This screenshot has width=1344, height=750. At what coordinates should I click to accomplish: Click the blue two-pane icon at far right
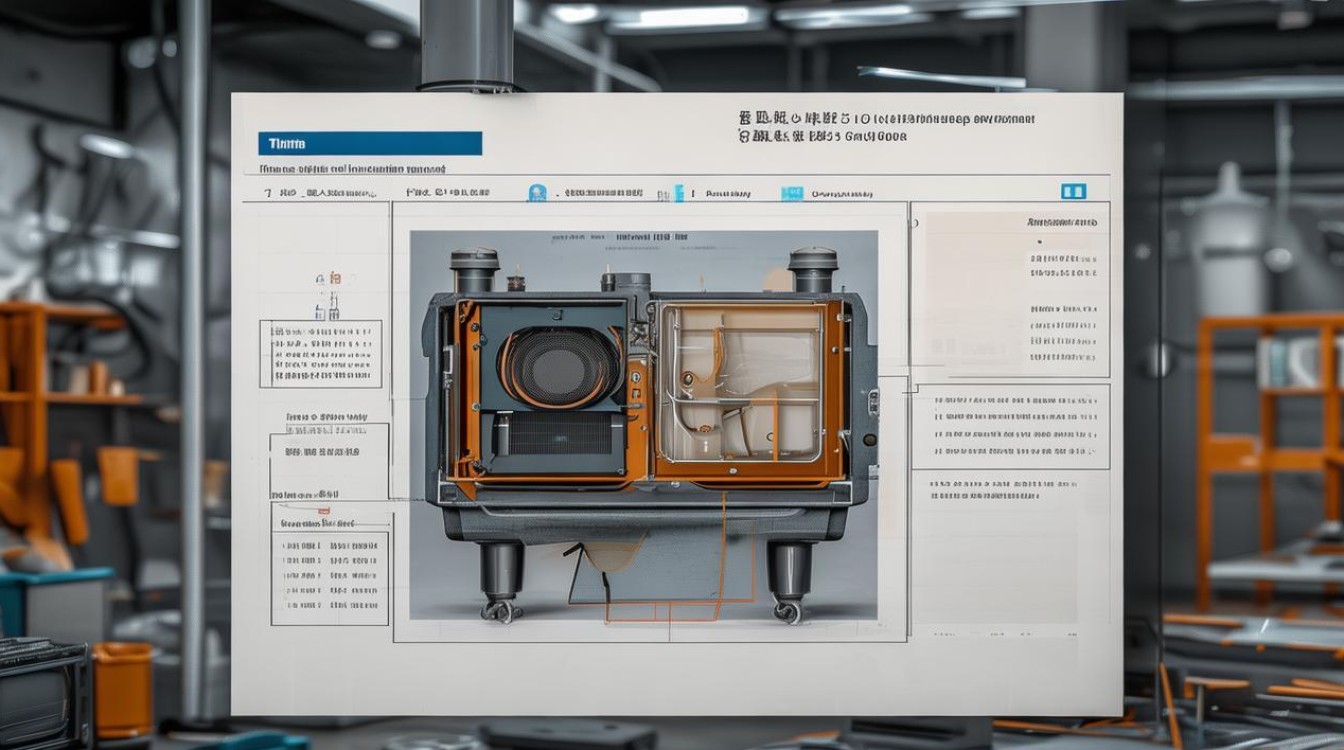[1073, 191]
